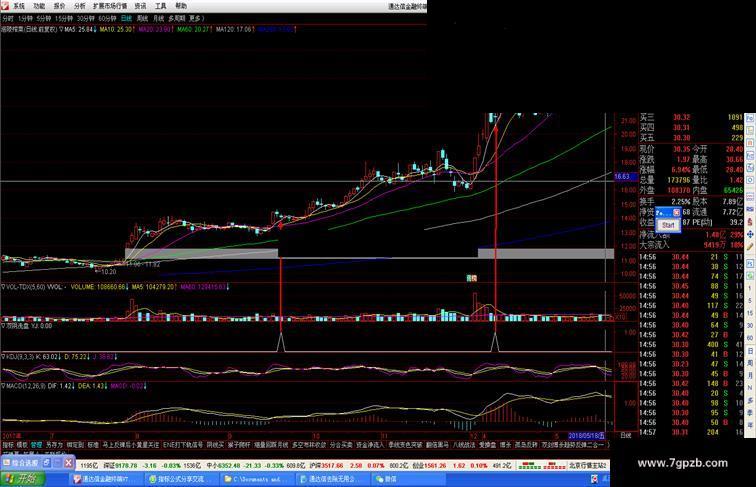
Task: Click 北京行情主站2 server status
Action: [588, 465]
